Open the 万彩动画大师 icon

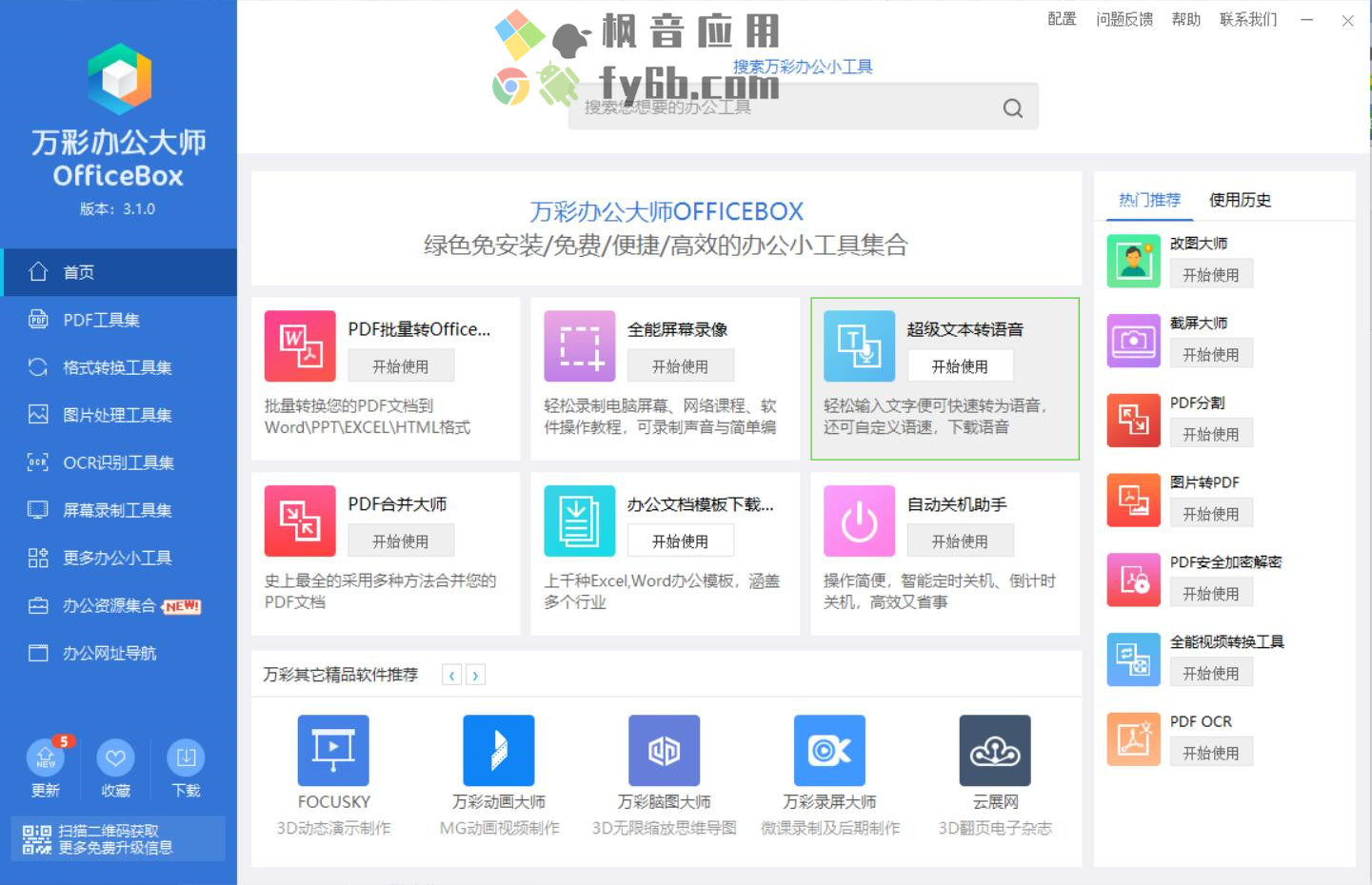pyautogui.click(x=499, y=751)
